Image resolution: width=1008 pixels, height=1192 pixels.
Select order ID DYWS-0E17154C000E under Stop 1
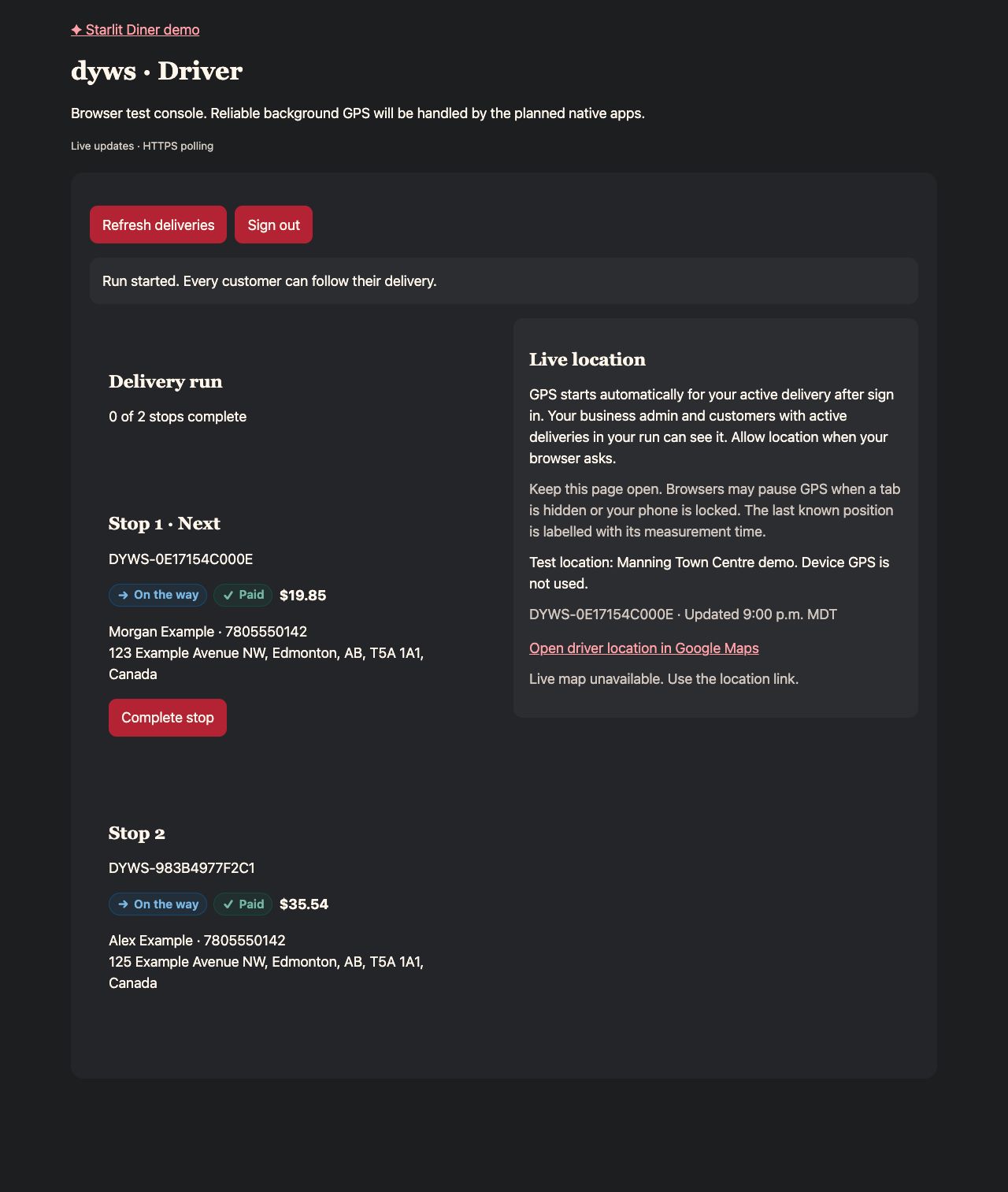tap(181, 559)
